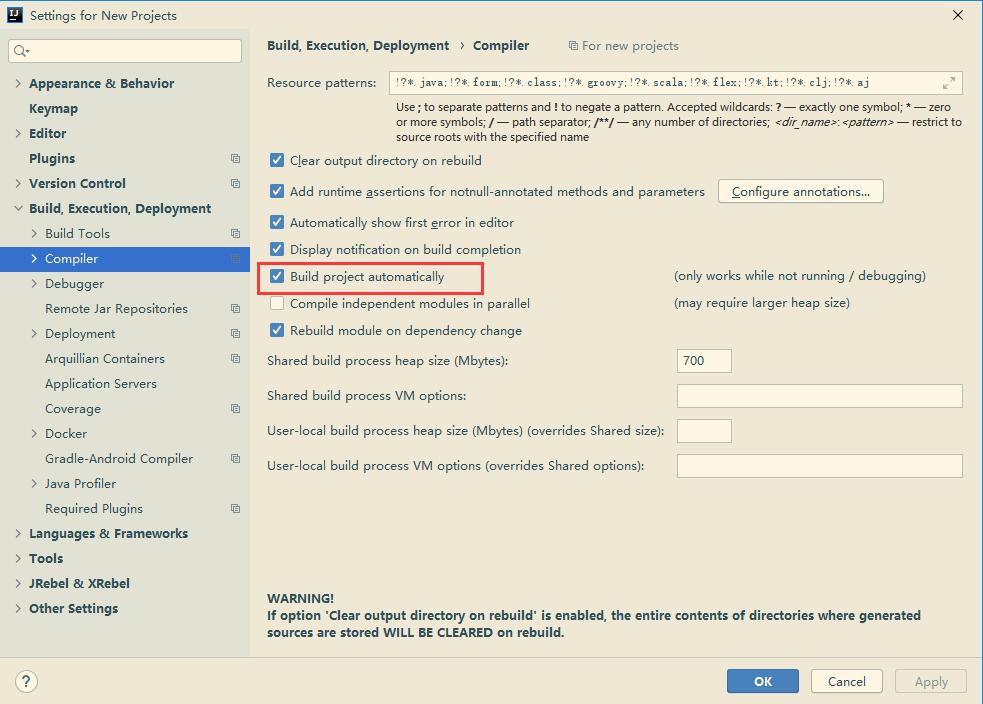Expand the Editor tree node arrow

(x=18, y=134)
